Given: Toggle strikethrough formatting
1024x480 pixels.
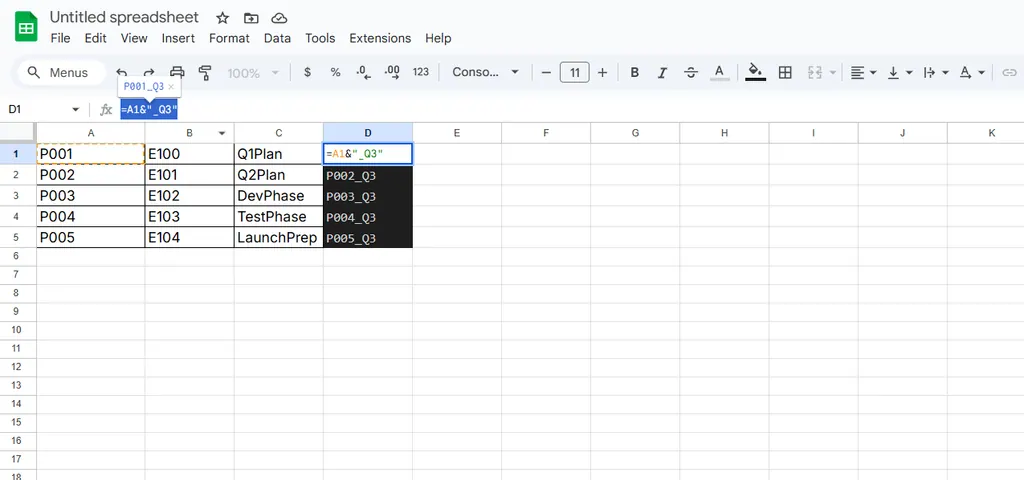Looking at the screenshot, I should click(x=690, y=72).
